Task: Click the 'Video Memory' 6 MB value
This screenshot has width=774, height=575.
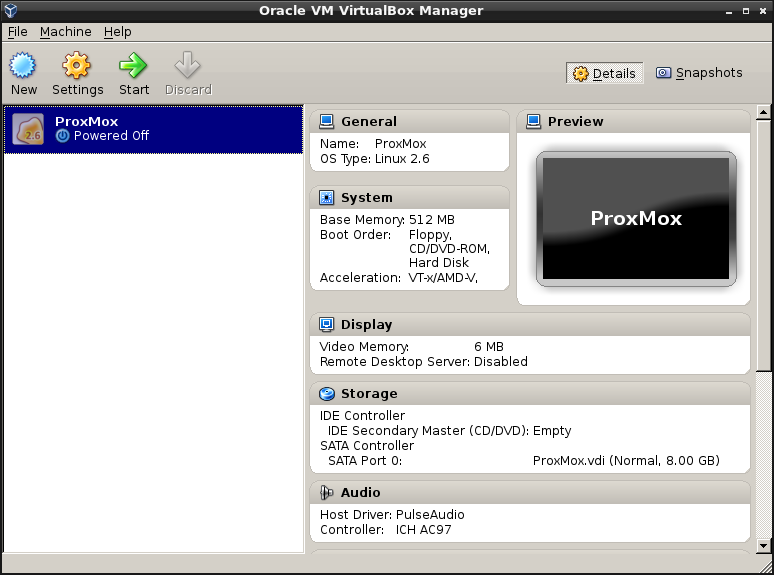Action: tap(489, 346)
